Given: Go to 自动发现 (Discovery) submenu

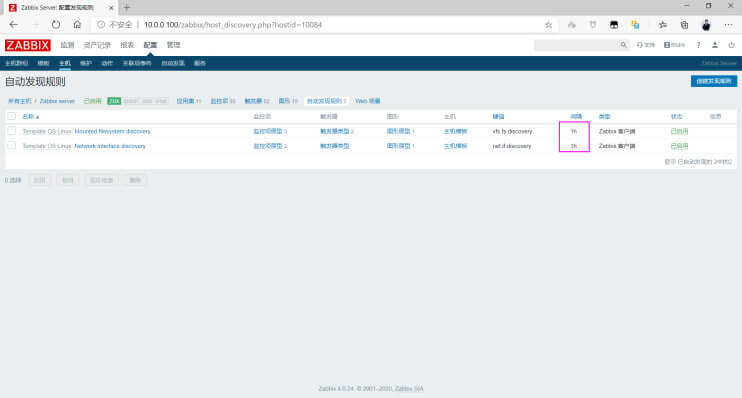Looking at the screenshot, I should 173,63.
